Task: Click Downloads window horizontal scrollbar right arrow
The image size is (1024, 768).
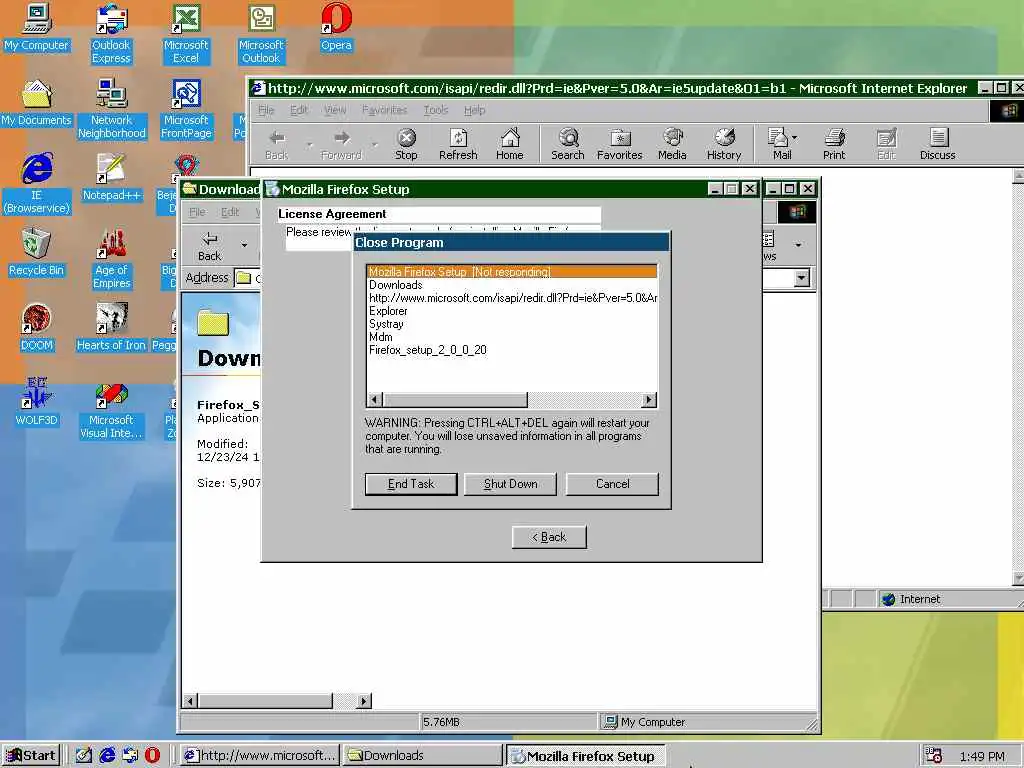Action: [364, 701]
